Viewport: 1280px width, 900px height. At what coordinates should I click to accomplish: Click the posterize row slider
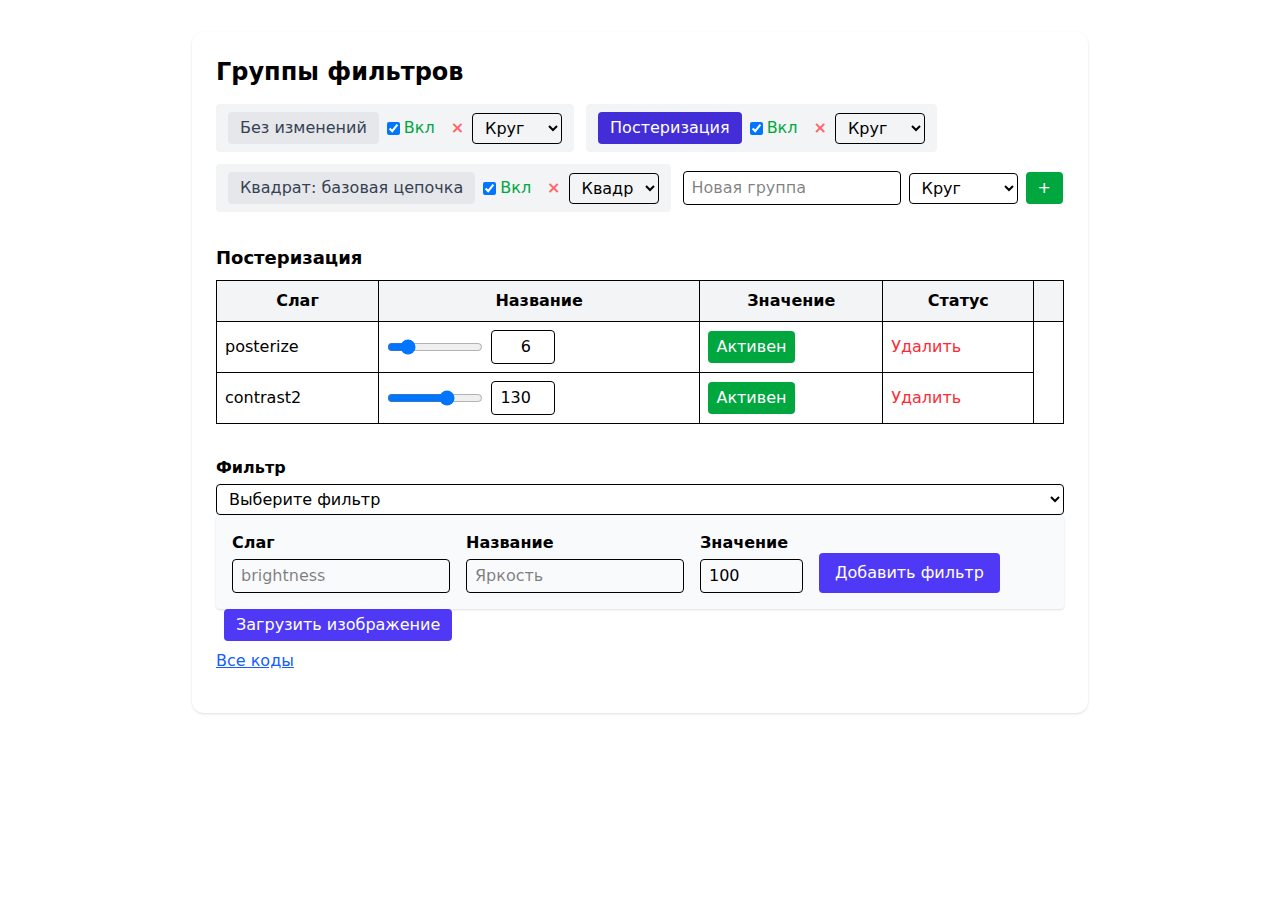(435, 347)
